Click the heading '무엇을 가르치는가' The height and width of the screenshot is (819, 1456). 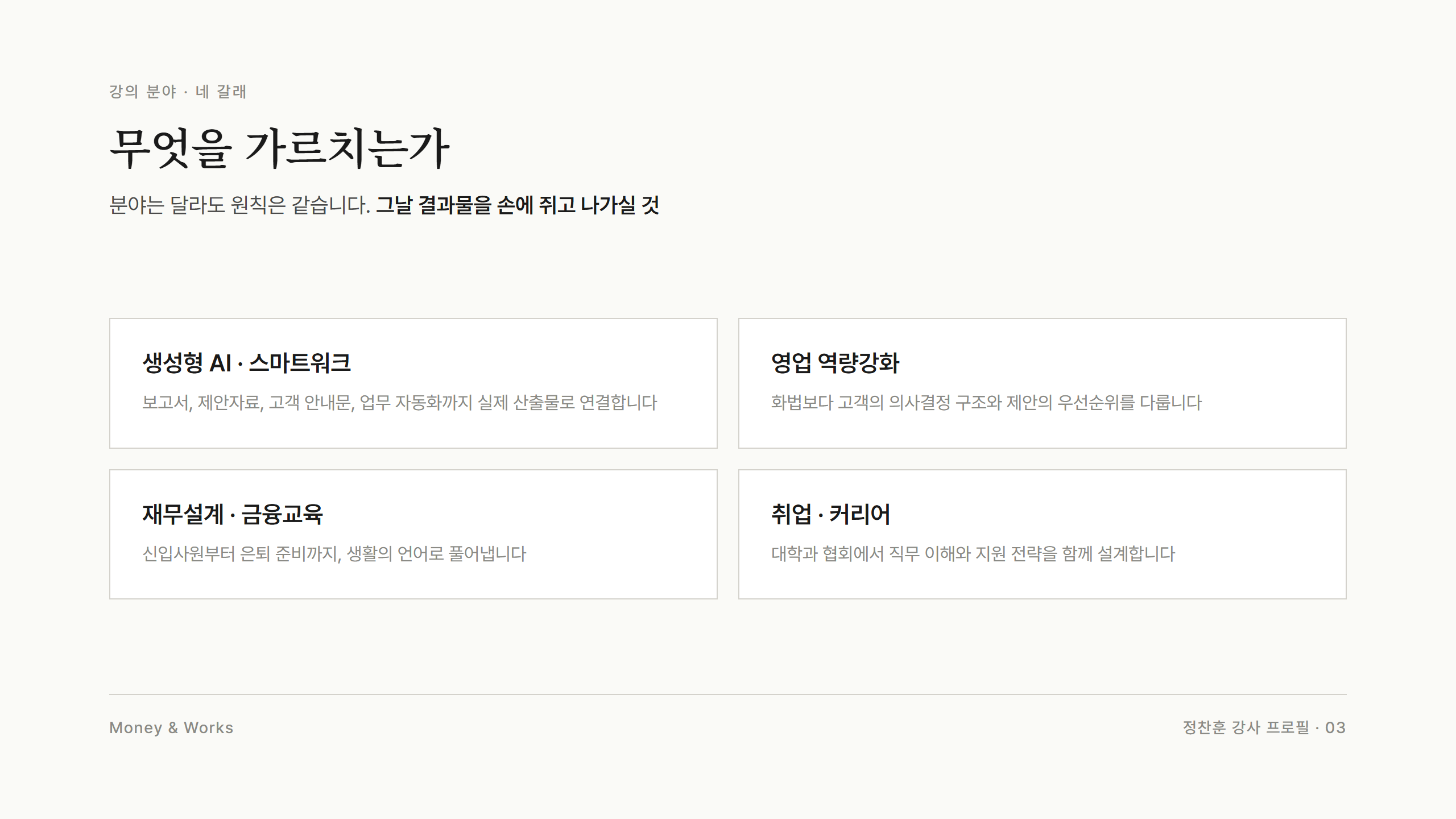point(279,148)
